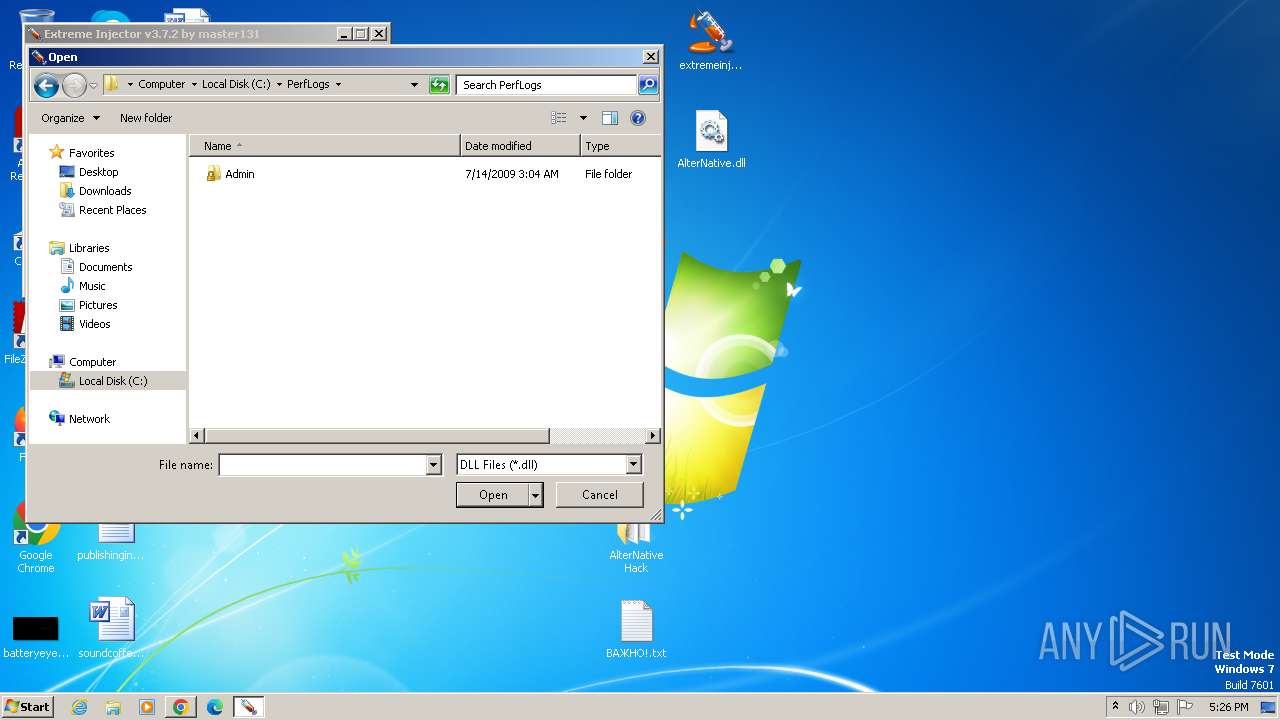Open Windows Media Player from the taskbar
The height and width of the screenshot is (720, 1280).
[x=147, y=707]
